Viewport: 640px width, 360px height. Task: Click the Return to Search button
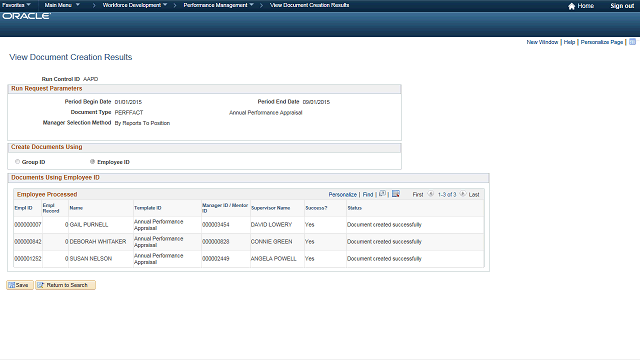coord(65,285)
